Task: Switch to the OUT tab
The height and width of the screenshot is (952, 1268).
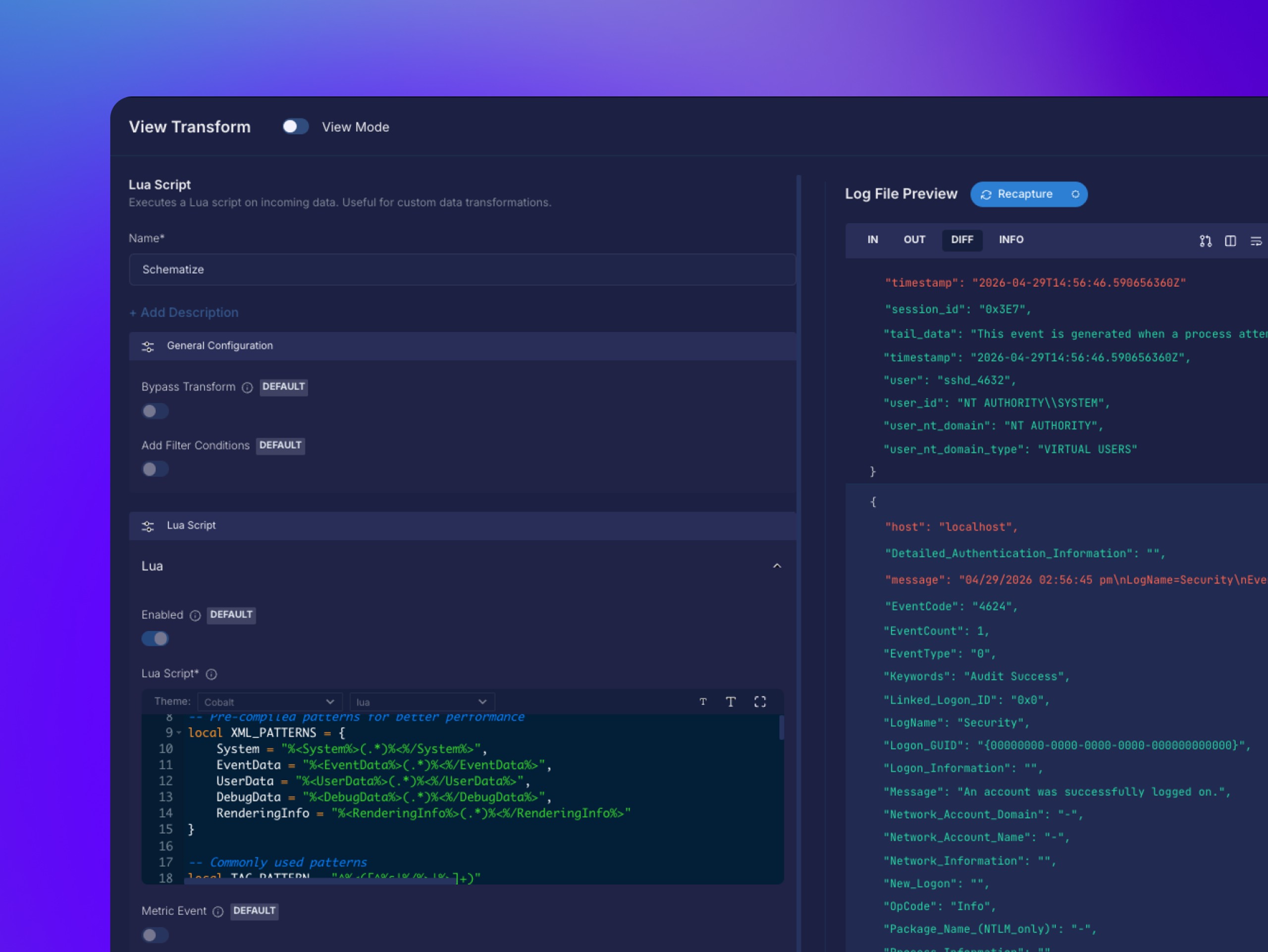Action: tap(914, 240)
